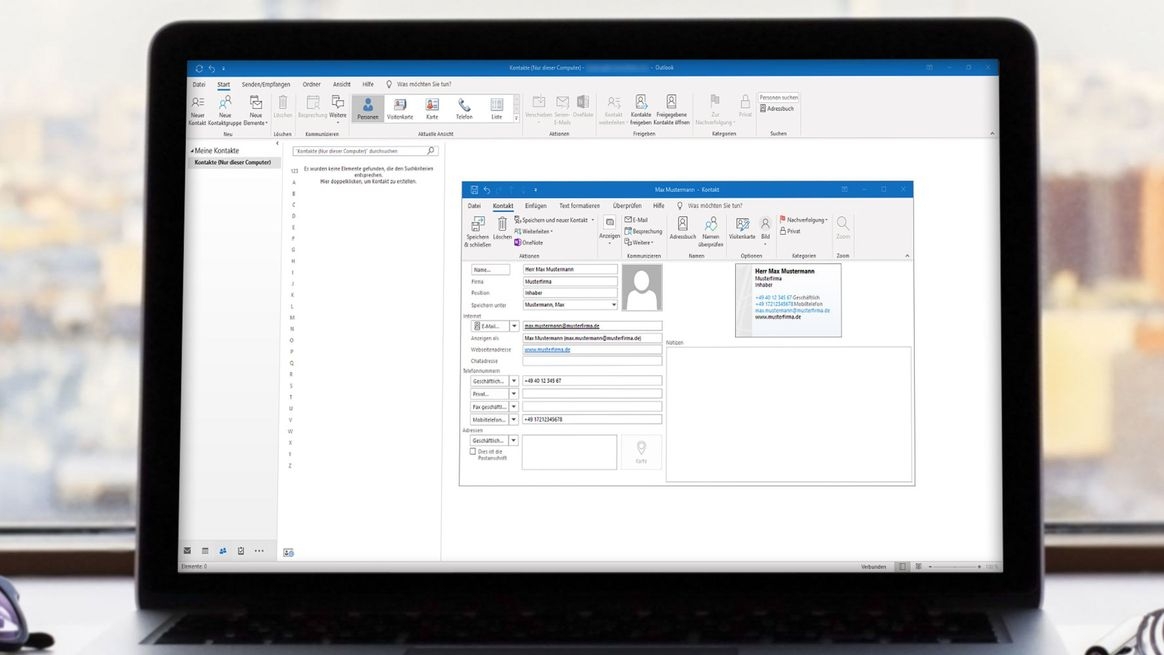Click the Name... button
This screenshot has width=1164, height=655.
click(490, 270)
